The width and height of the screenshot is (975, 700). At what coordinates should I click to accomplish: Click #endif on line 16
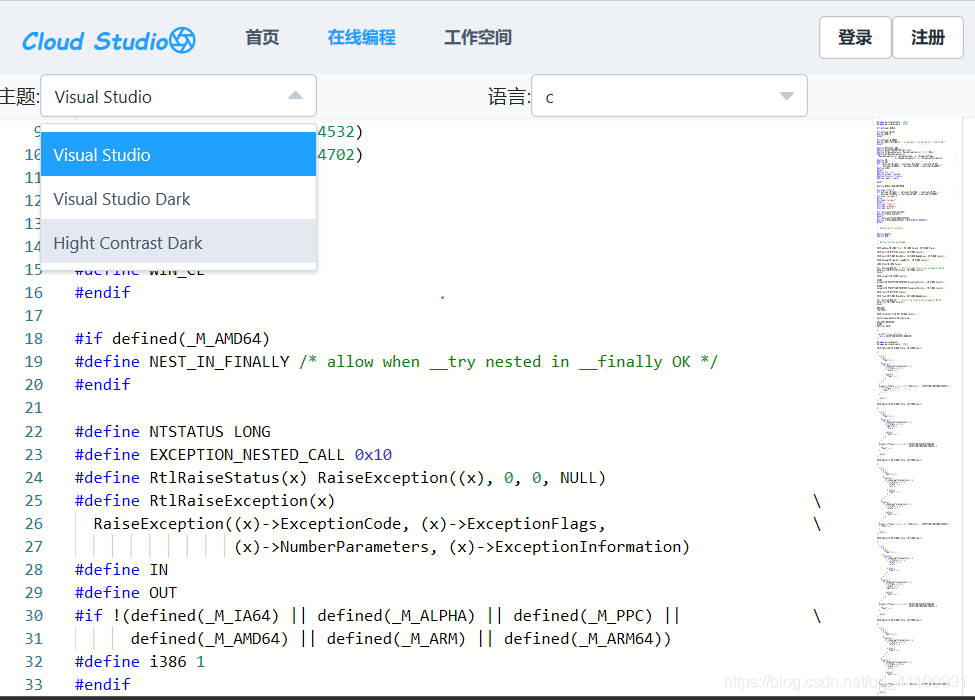103,293
